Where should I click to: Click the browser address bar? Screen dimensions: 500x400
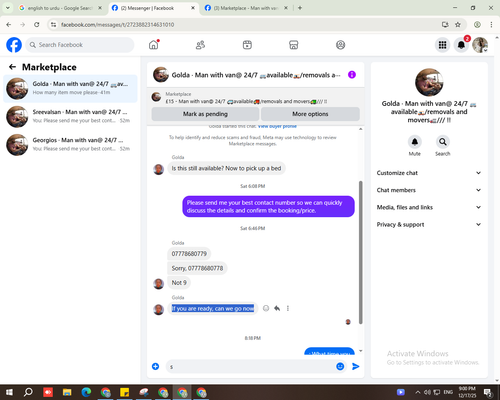point(247,24)
